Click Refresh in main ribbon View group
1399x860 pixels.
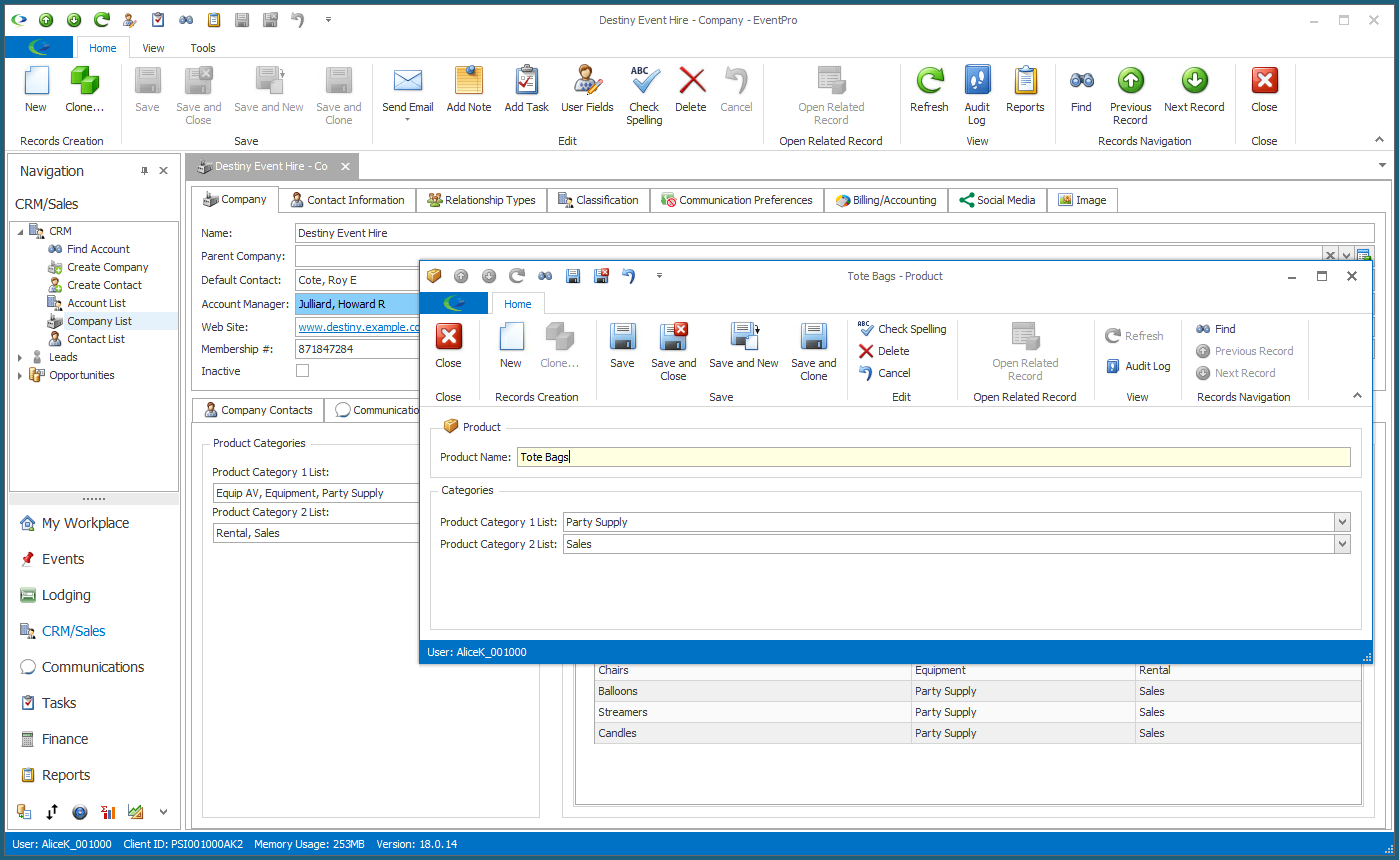(x=929, y=89)
